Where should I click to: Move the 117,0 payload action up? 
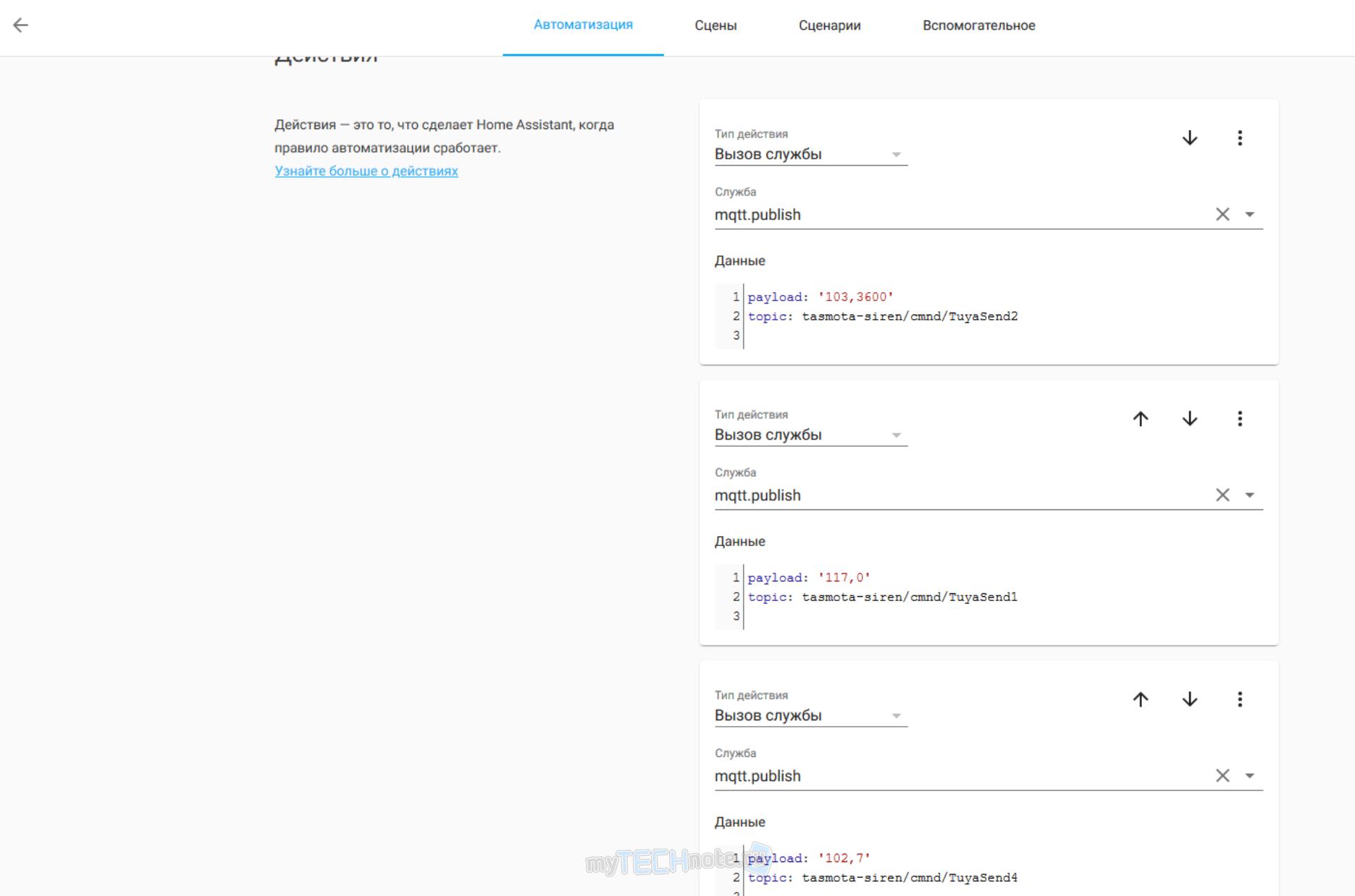coord(1140,418)
